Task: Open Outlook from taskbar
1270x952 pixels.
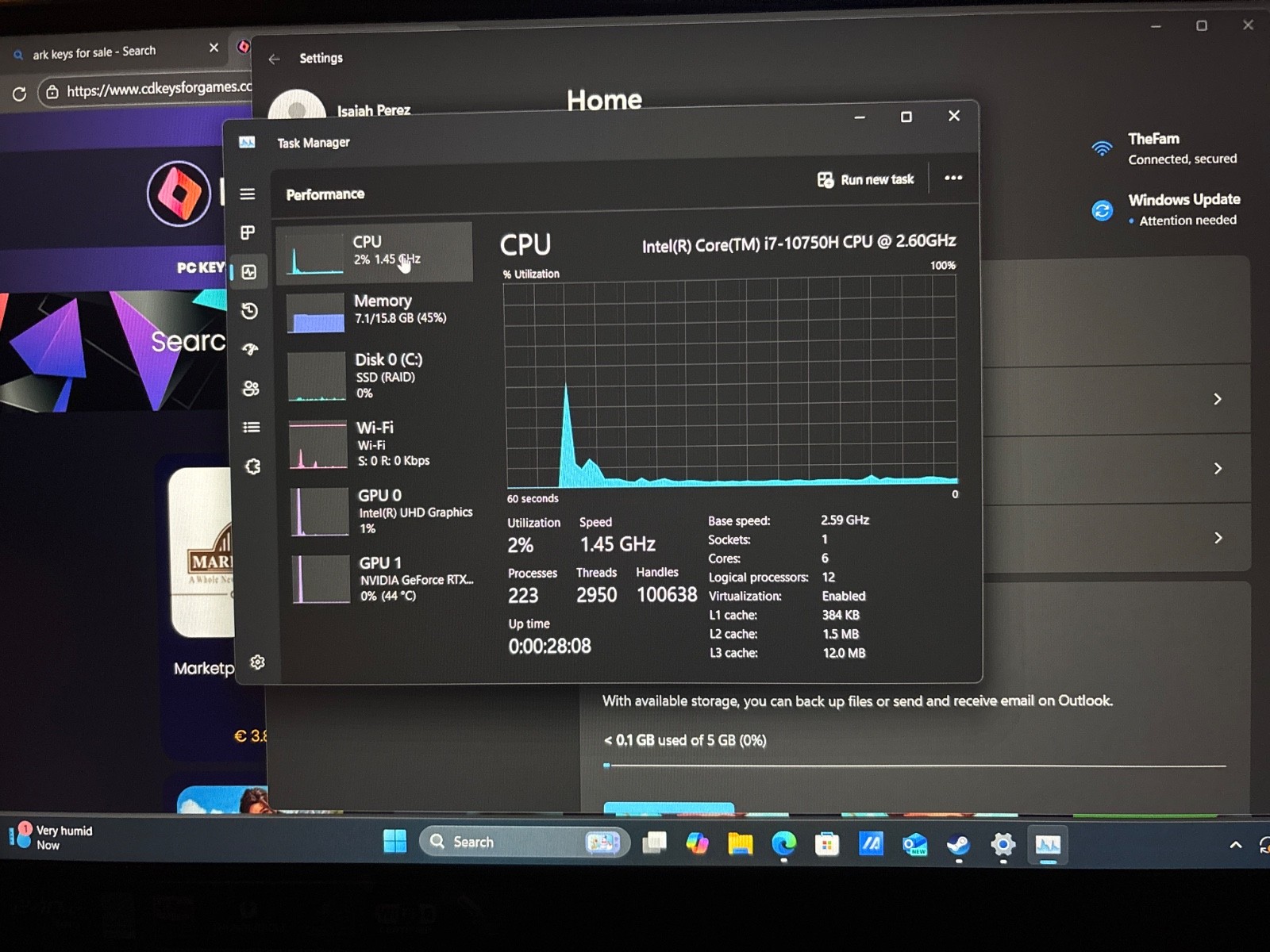Action: [x=914, y=845]
